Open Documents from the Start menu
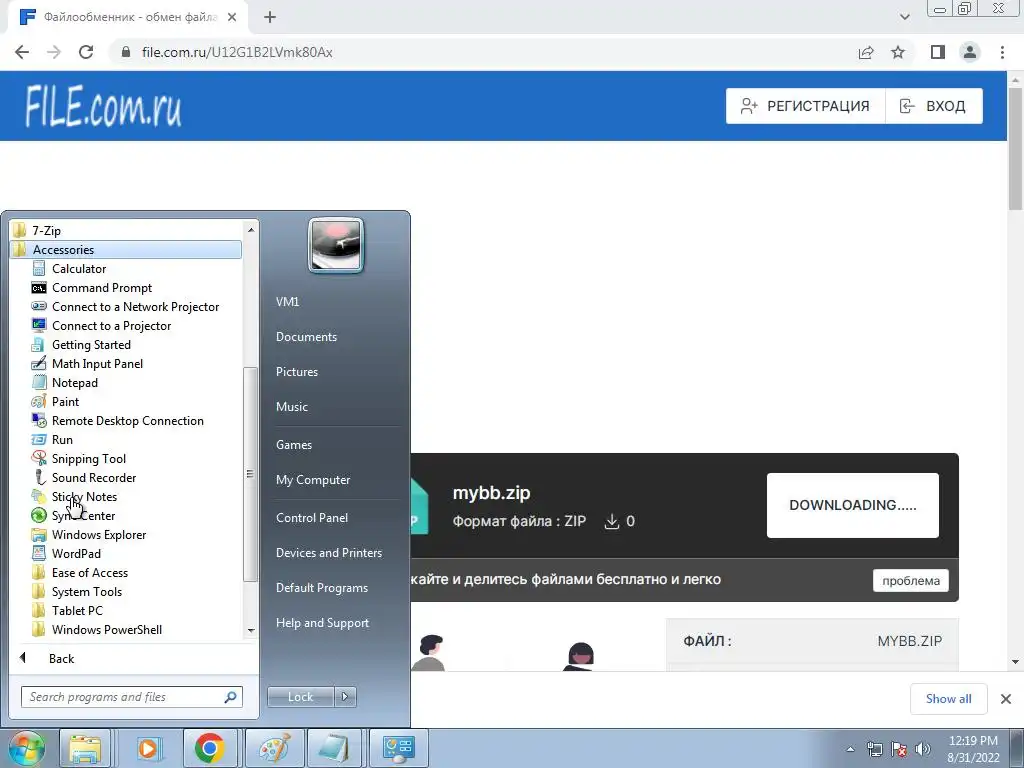The image size is (1024, 768). click(306, 337)
